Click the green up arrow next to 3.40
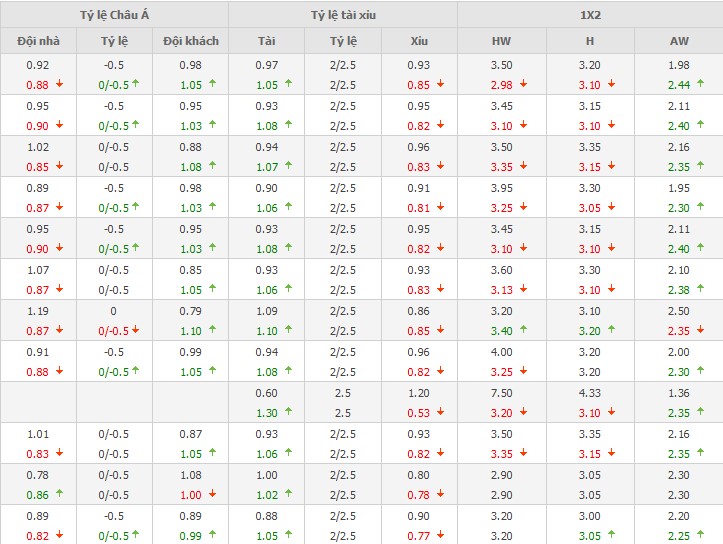This screenshot has width=723, height=544. pyautogui.click(x=524, y=331)
